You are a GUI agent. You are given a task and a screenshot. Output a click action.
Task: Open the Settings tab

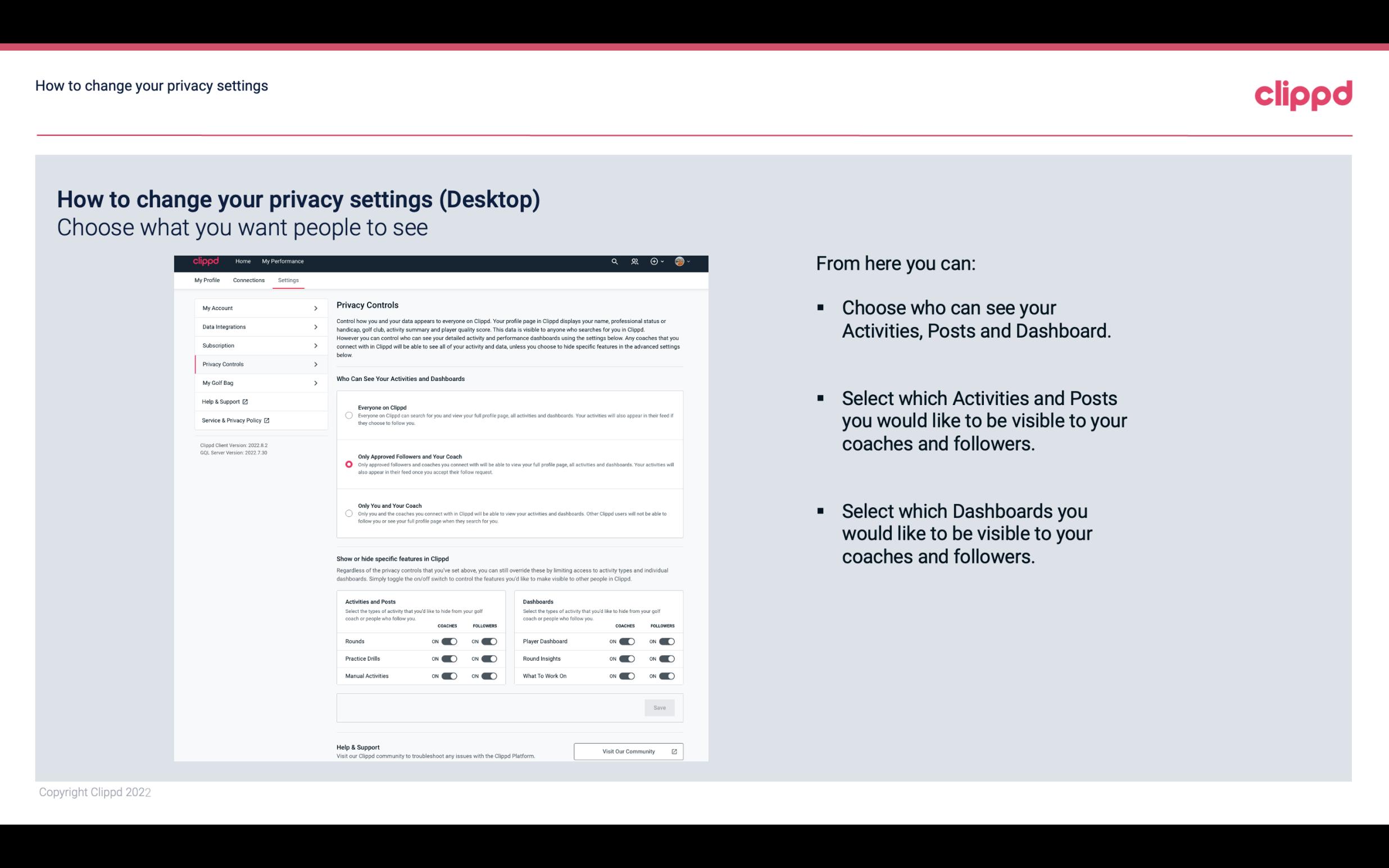tap(288, 280)
